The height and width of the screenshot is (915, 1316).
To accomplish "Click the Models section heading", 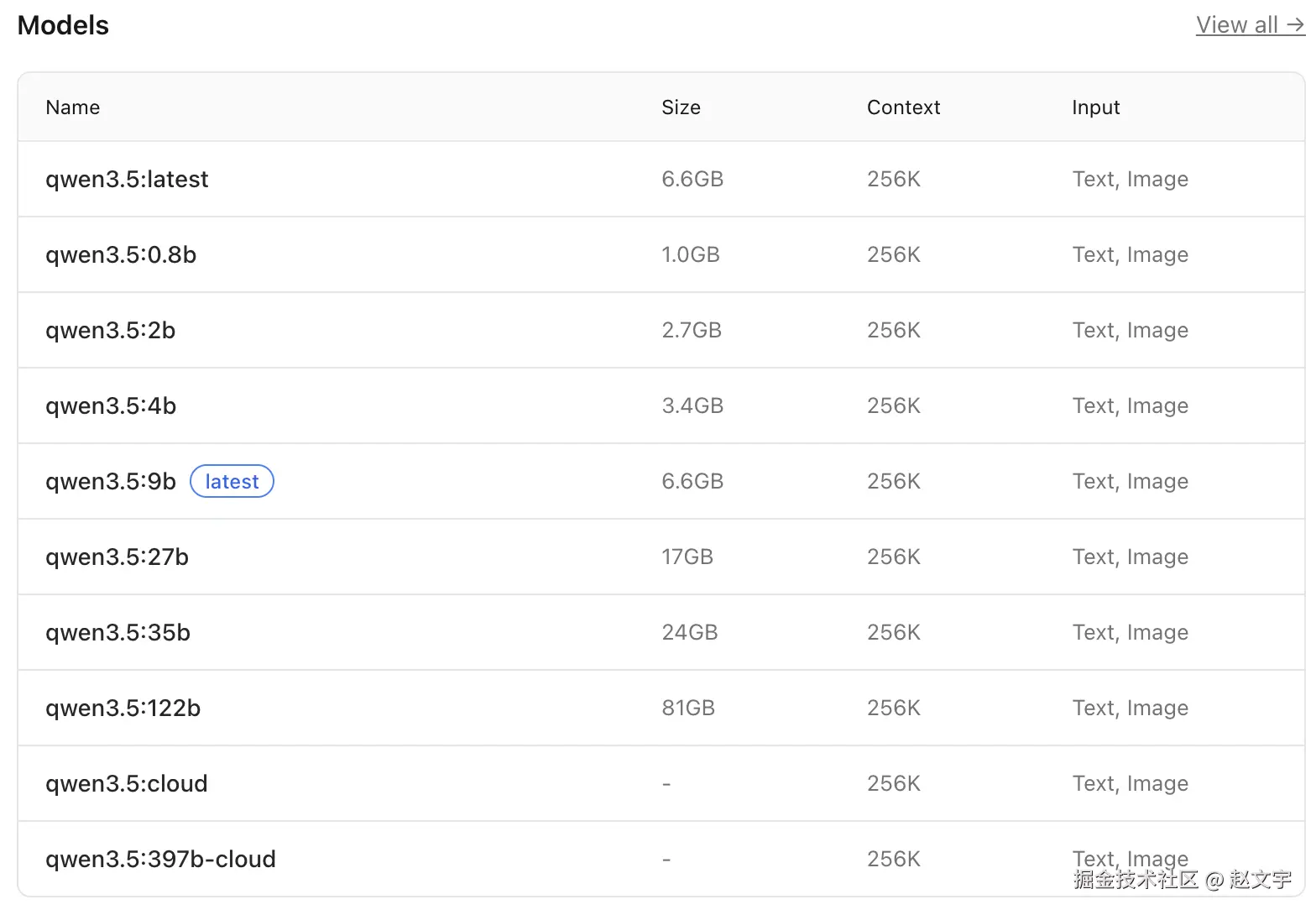I will pos(63,25).
